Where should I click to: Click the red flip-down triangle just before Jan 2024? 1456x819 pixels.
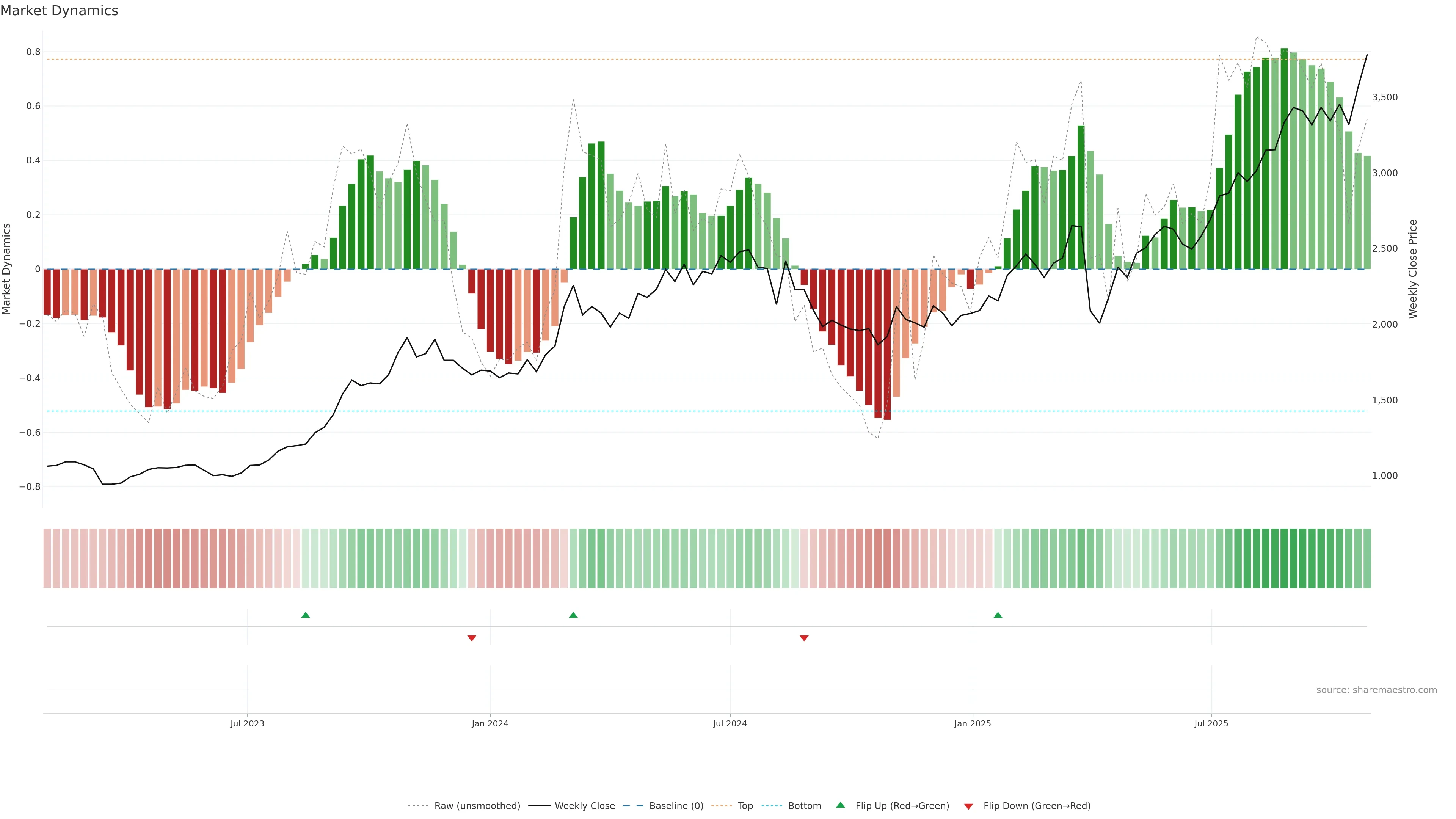tap(471, 638)
